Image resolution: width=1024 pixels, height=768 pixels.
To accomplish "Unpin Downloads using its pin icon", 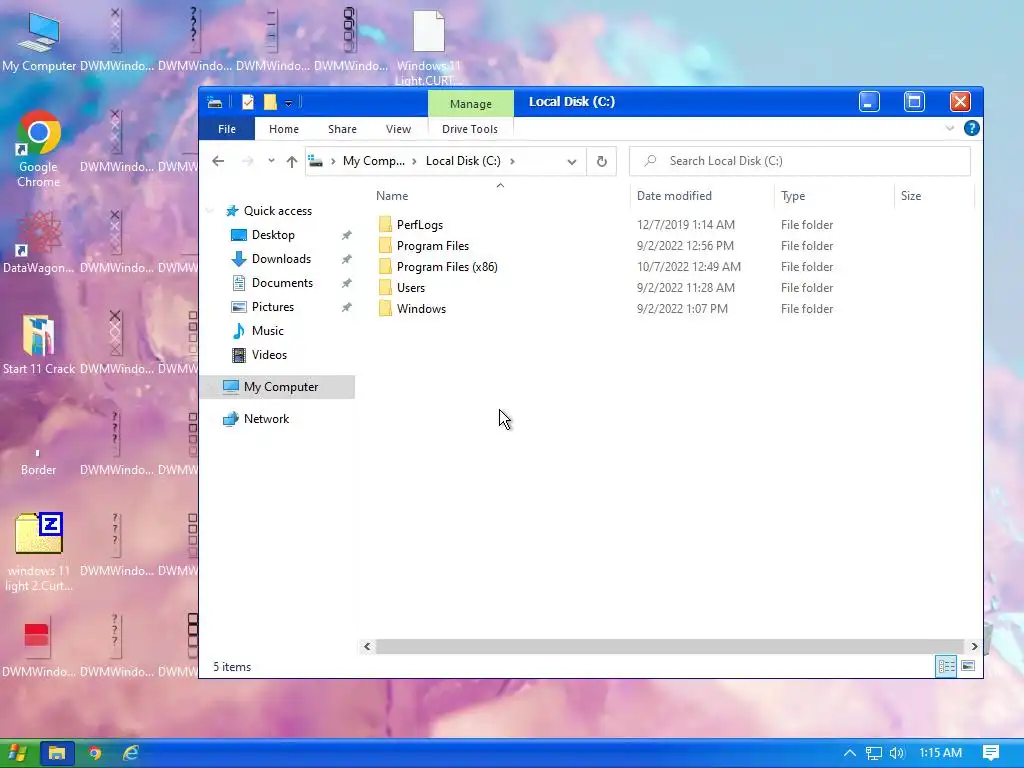I will (x=347, y=259).
